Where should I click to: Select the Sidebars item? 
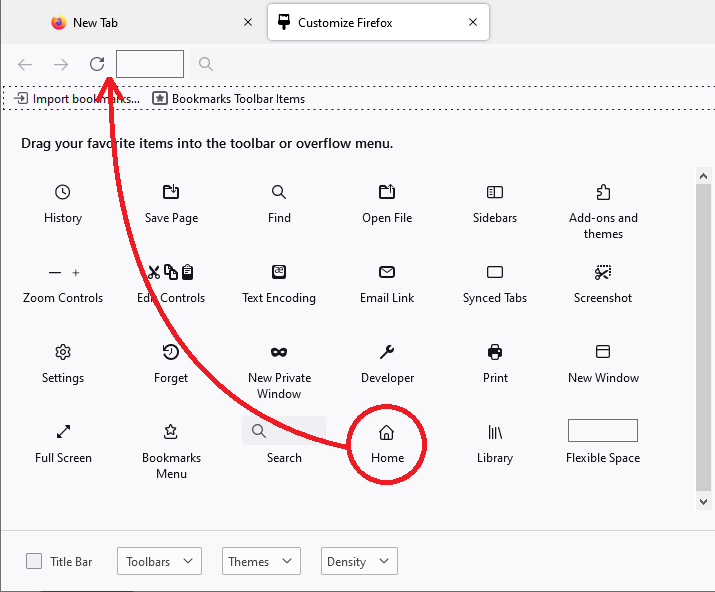click(495, 204)
